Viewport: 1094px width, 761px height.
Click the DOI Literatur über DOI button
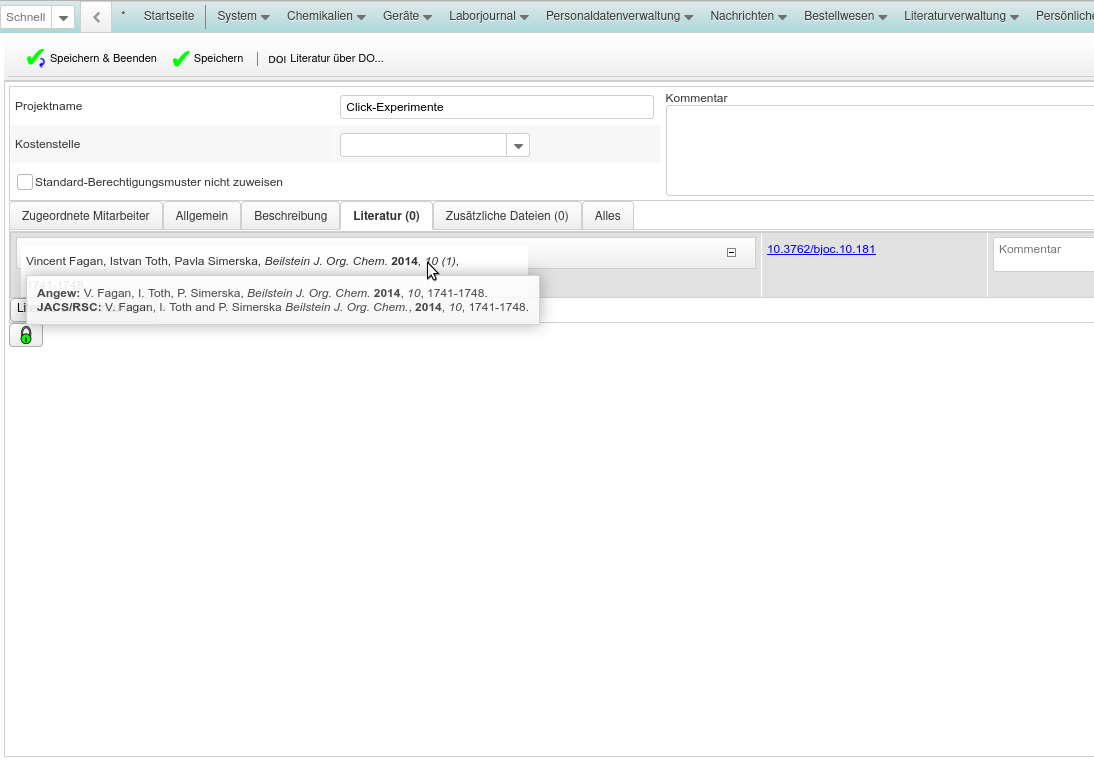pos(326,59)
